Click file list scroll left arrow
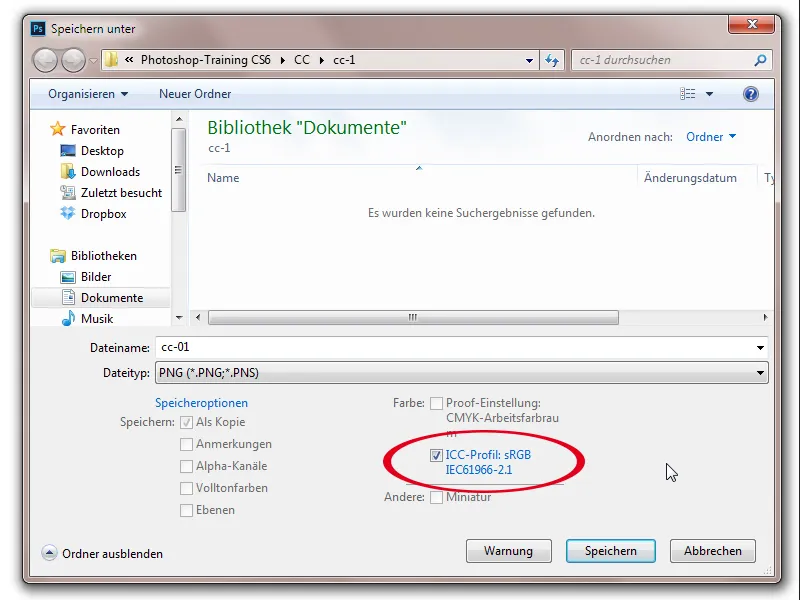The width and height of the screenshot is (800, 600). click(198, 317)
